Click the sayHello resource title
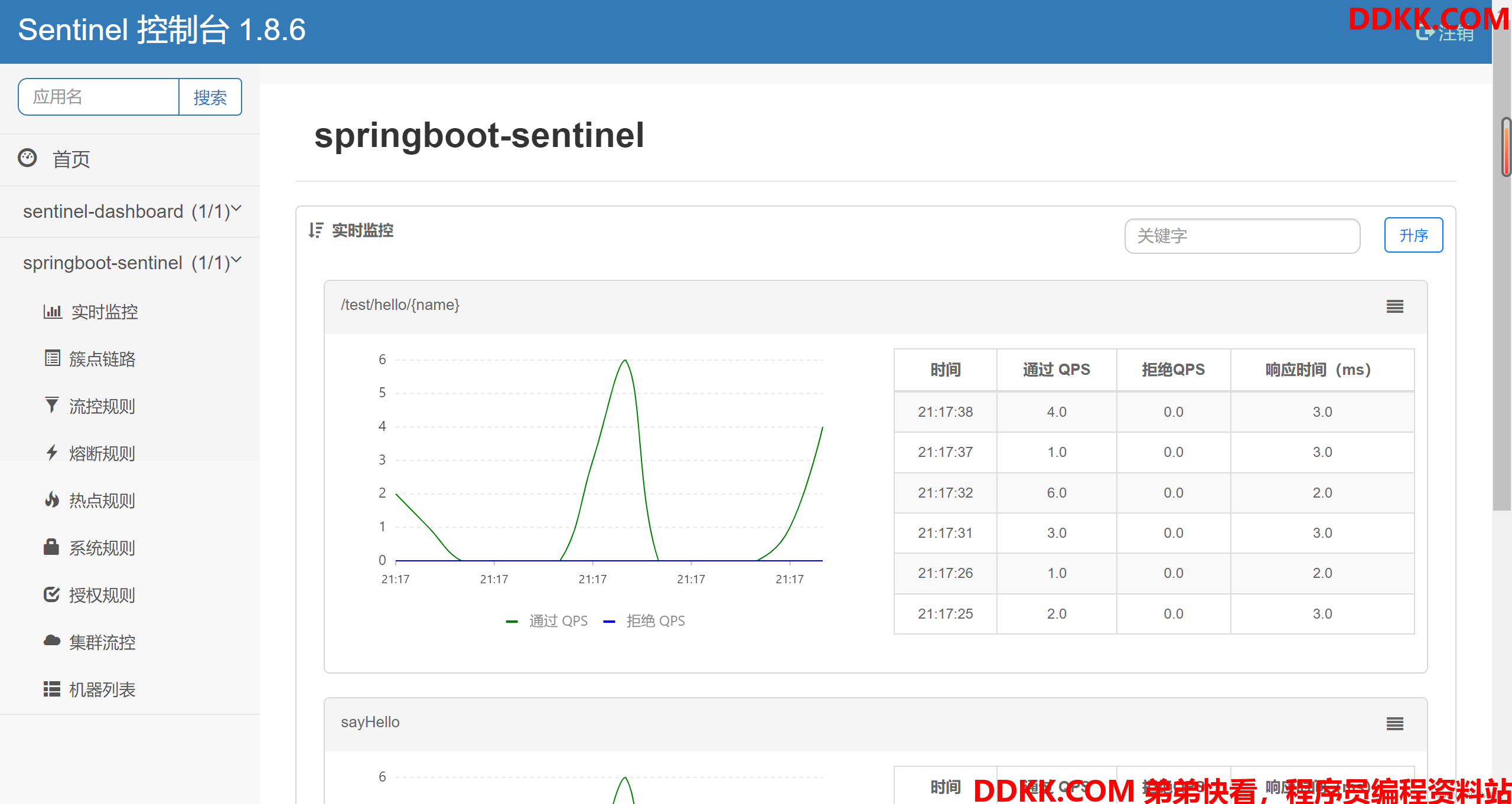The width and height of the screenshot is (1512, 804). pos(370,722)
